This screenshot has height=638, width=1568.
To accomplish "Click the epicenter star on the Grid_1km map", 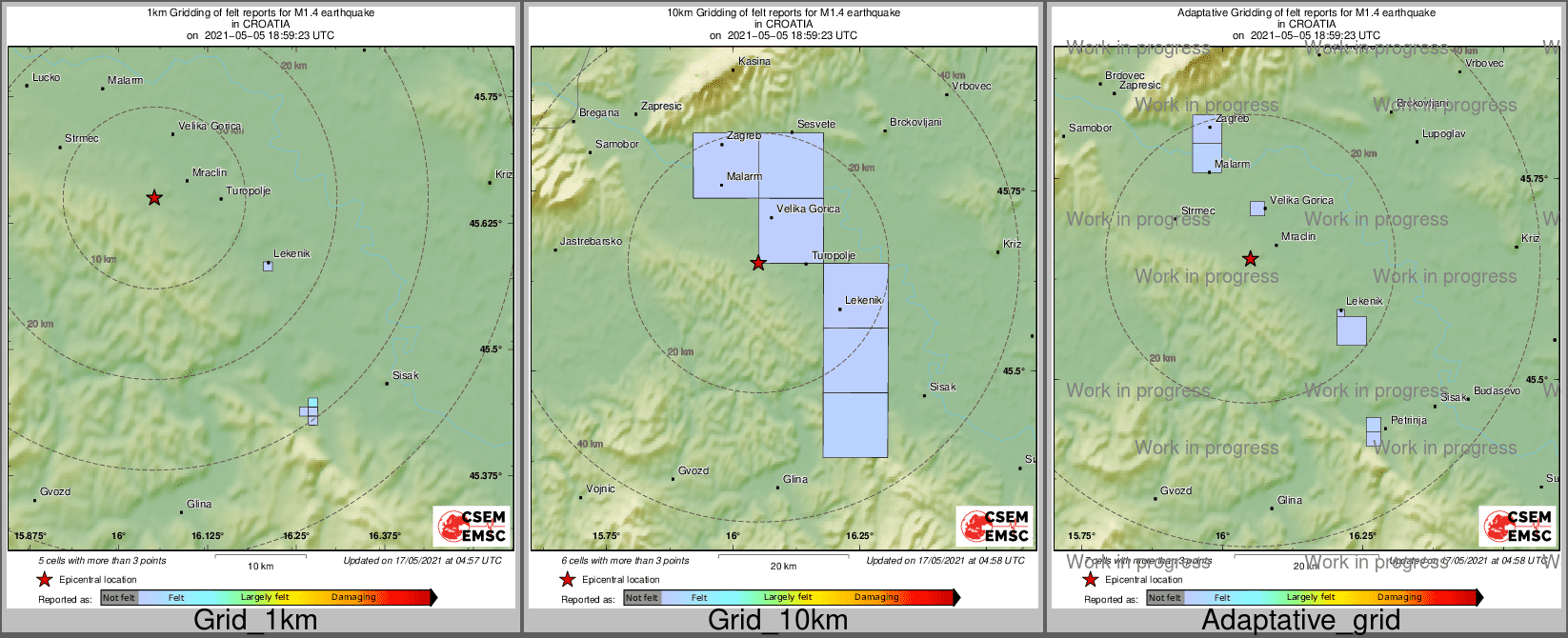I will (154, 198).
